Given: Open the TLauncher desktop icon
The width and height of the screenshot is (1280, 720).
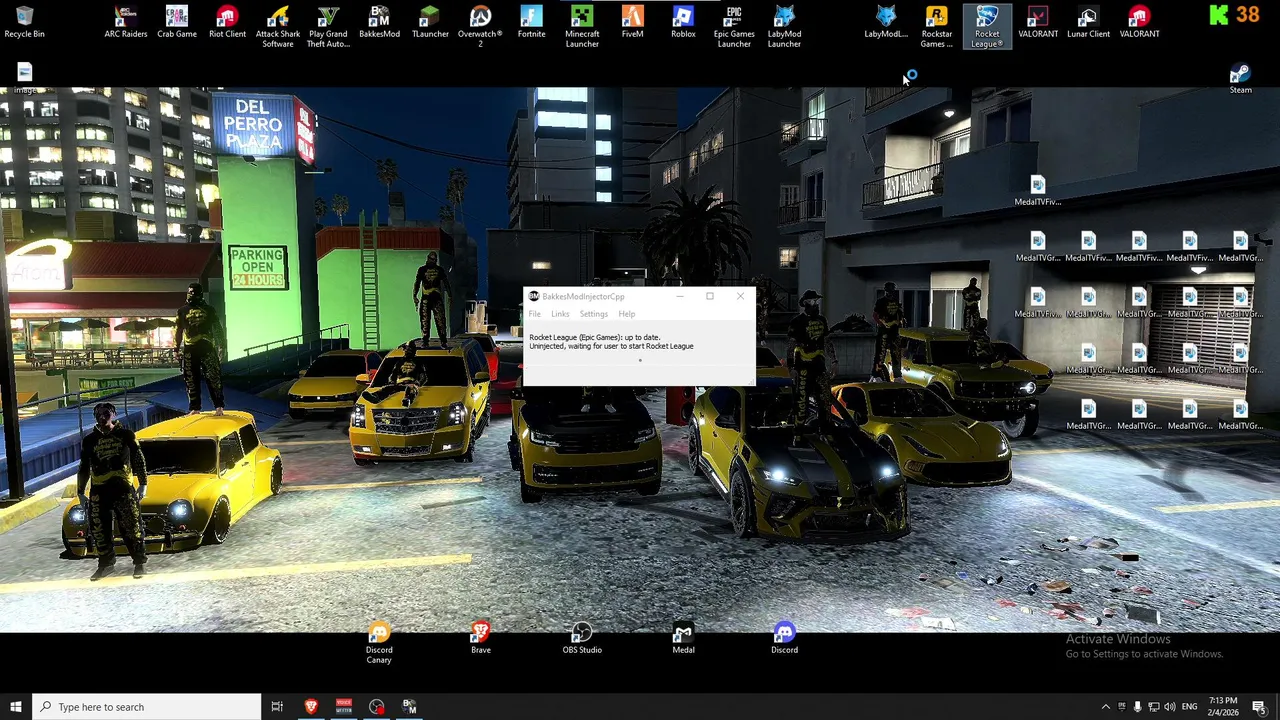Looking at the screenshot, I should pos(430,22).
